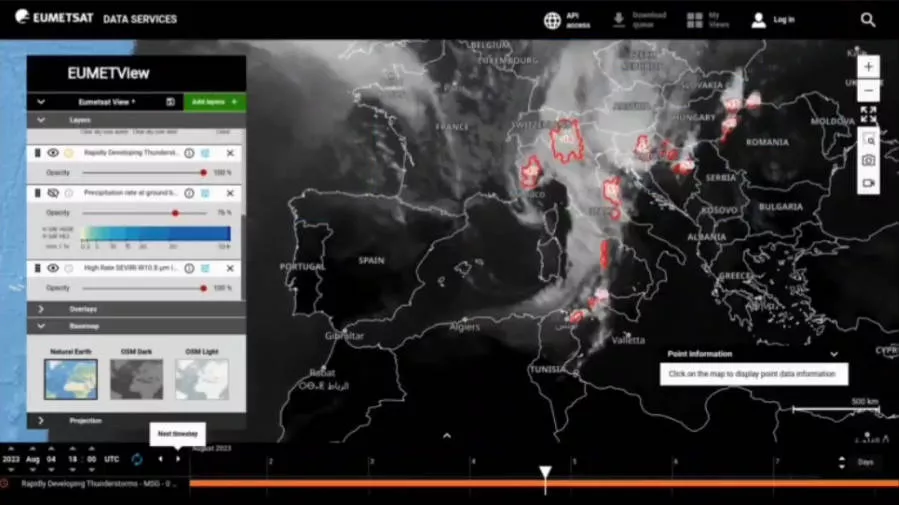This screenshot has width=899, height=505.
Task: Click the refresh time icon next to UTC
Action: tap(137, 459)
